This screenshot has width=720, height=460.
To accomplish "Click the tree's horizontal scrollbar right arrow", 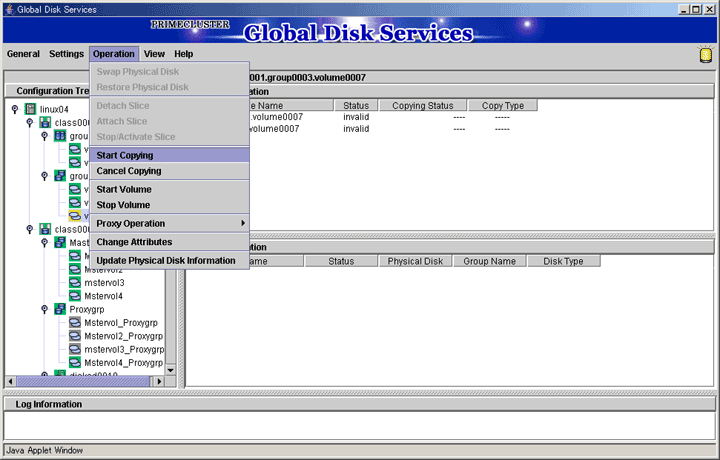I will 159,381.
